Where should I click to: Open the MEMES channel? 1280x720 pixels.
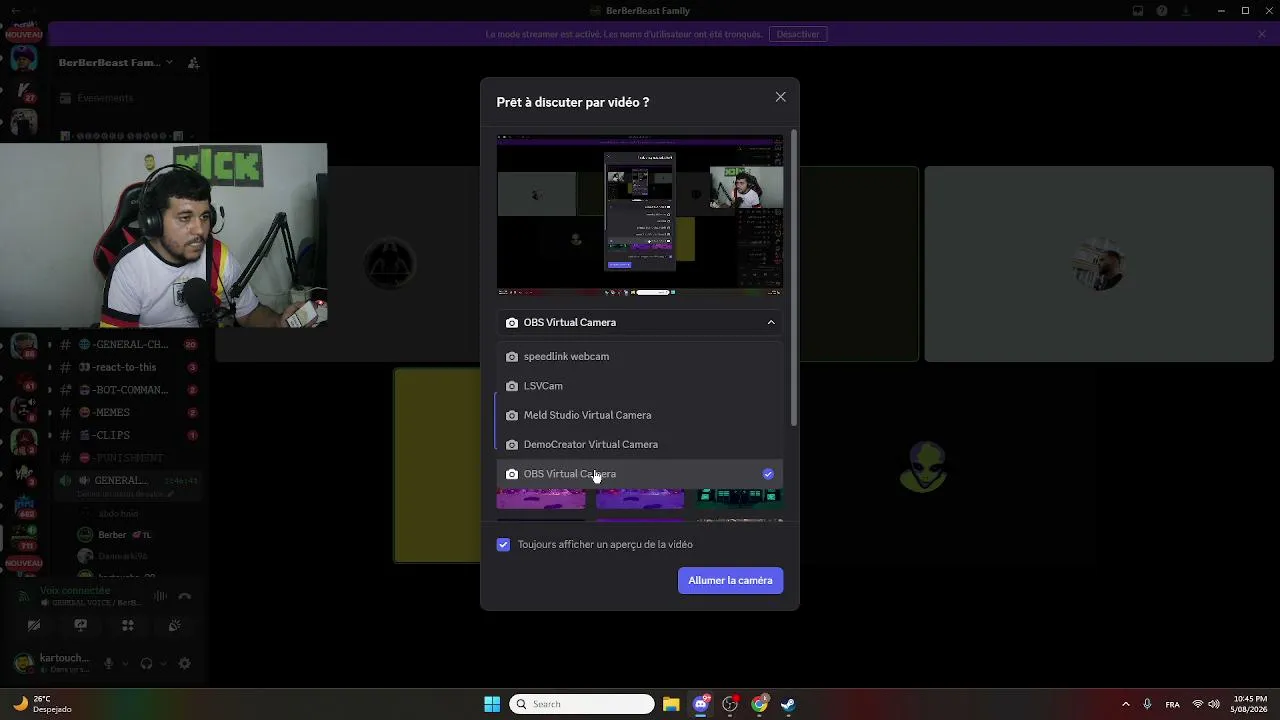[130, 413]
